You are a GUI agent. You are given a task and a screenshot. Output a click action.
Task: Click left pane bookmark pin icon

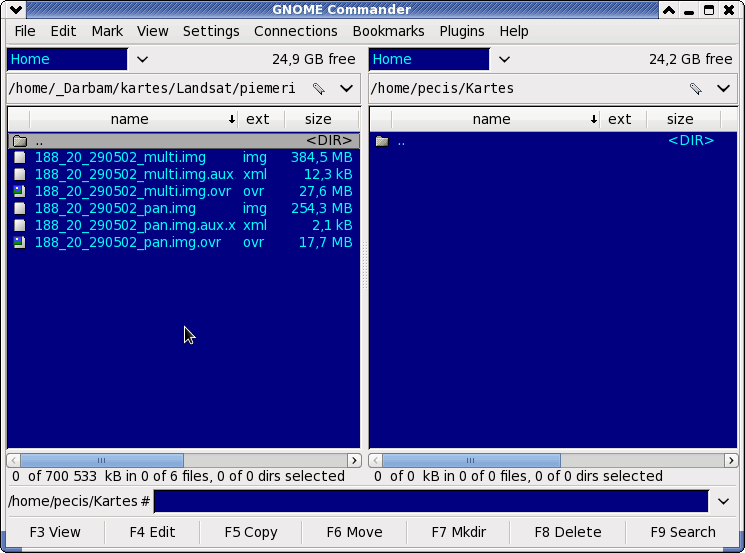coord(319,88)
